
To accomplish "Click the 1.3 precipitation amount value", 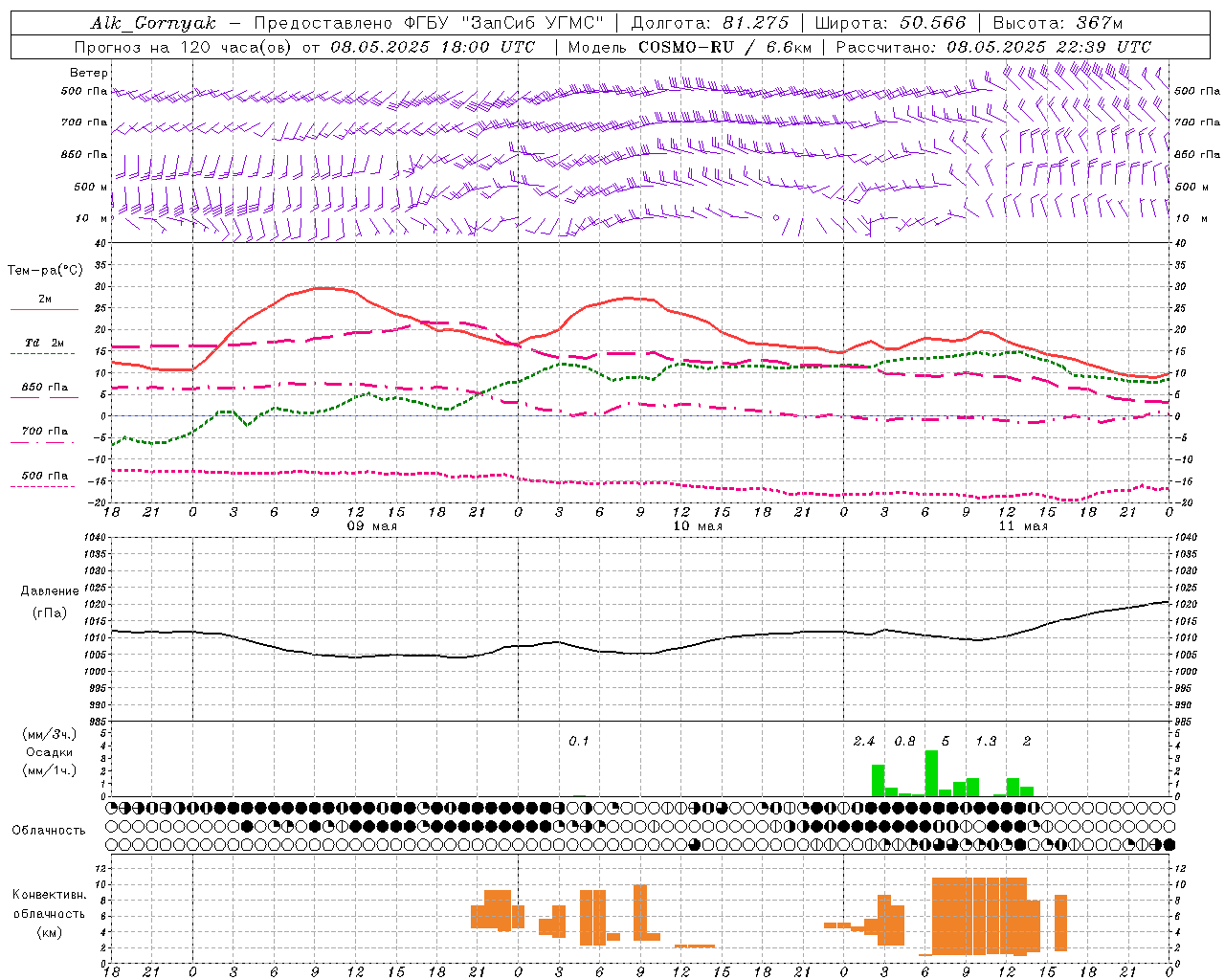I will pyautogui.click(x=986, y=742).
